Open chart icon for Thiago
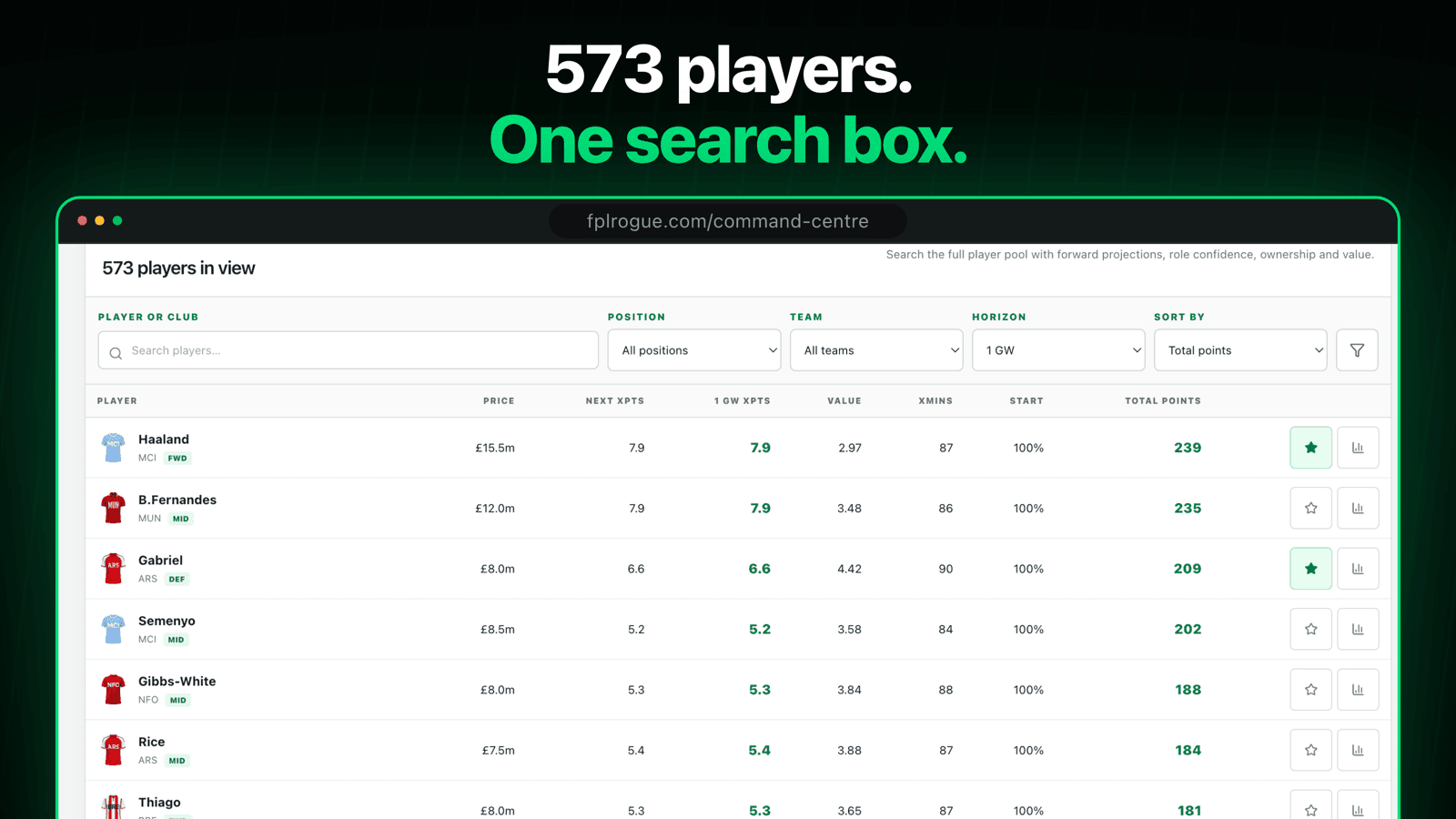1456x819 pixels. click(x=1358, y=806)
